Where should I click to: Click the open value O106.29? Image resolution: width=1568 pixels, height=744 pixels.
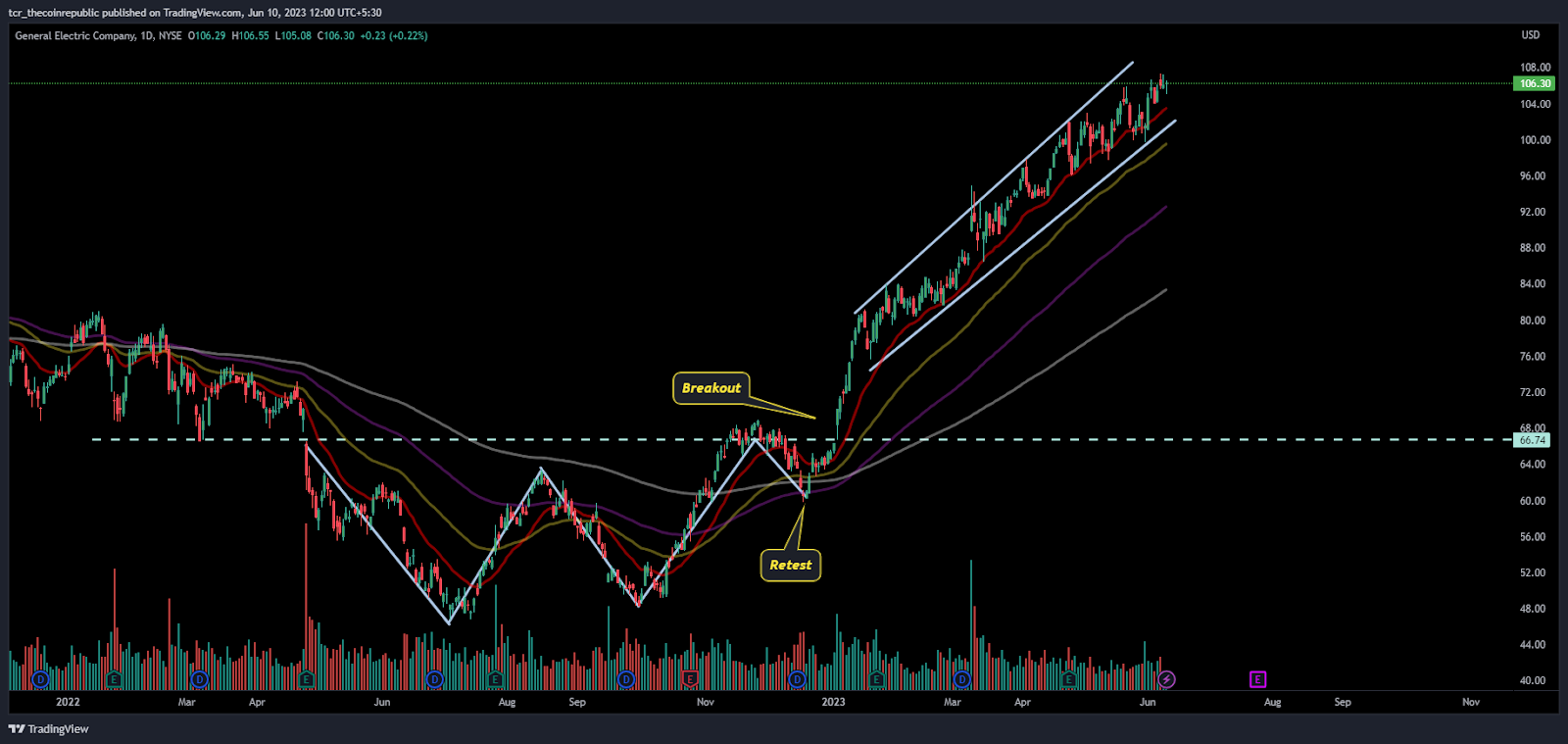[207, 36]
